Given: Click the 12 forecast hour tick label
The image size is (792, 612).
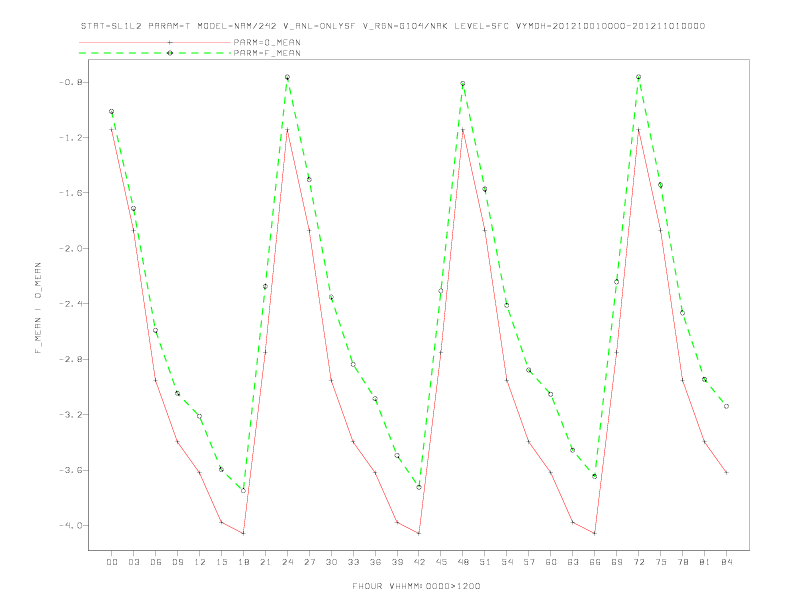Looking at the screenshot, I should pos(200,562).
